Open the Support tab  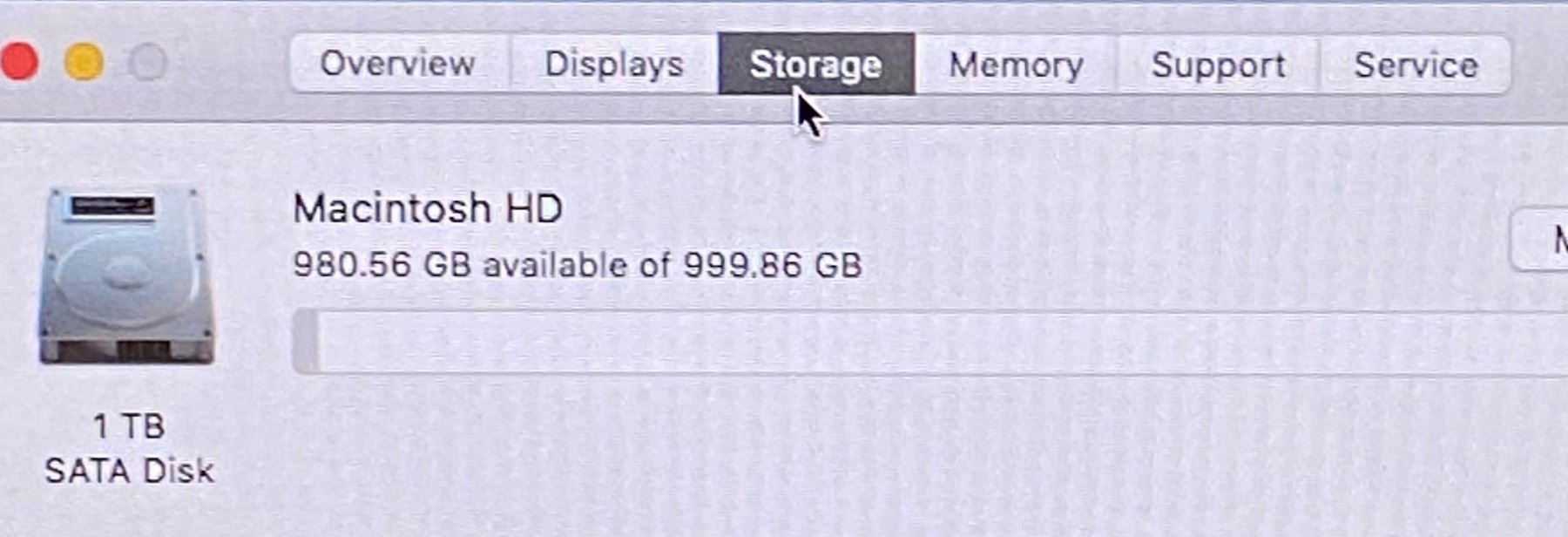[x=1219, y=64]
